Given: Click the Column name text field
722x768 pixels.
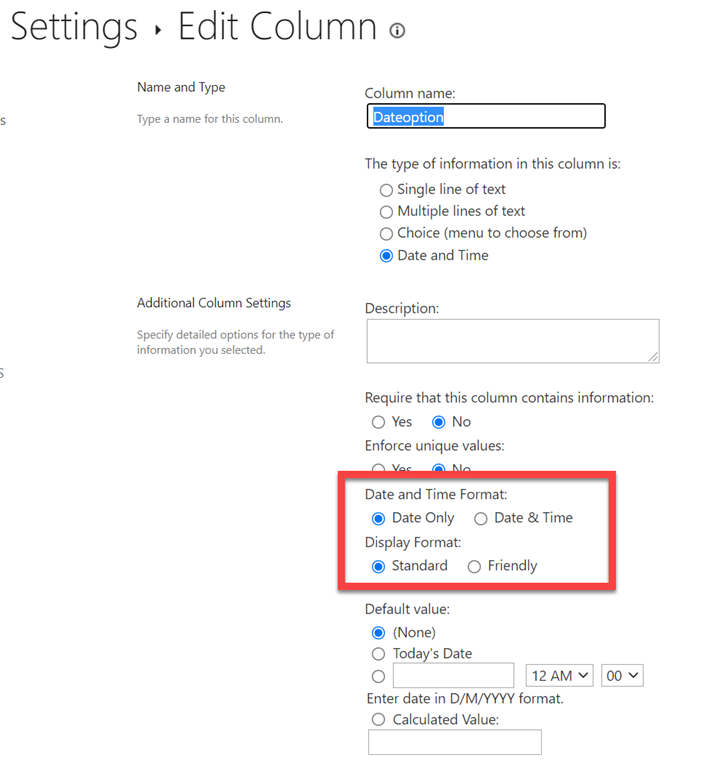Looking at the screenshot, I should point(485,117).
